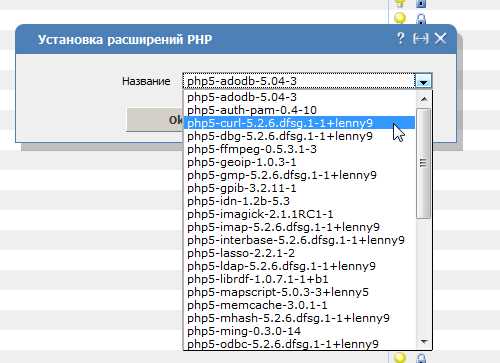Close the PHP extensions dialog

pyautogui.click(x=440, y=39)
